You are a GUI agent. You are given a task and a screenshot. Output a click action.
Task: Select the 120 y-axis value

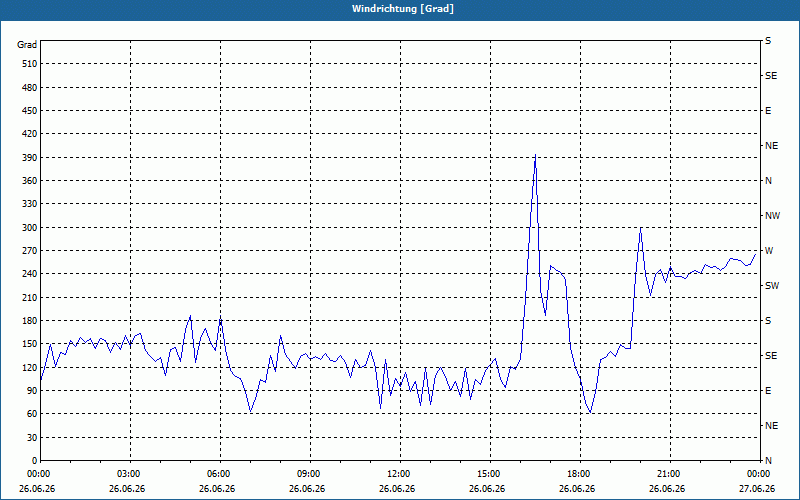pyautogui.click(x=30, y=367)
